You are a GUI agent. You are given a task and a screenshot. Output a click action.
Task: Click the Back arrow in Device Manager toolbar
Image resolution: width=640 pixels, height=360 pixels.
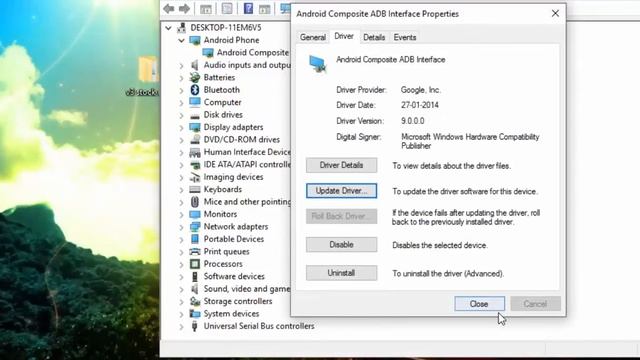(x=169, y=9)
